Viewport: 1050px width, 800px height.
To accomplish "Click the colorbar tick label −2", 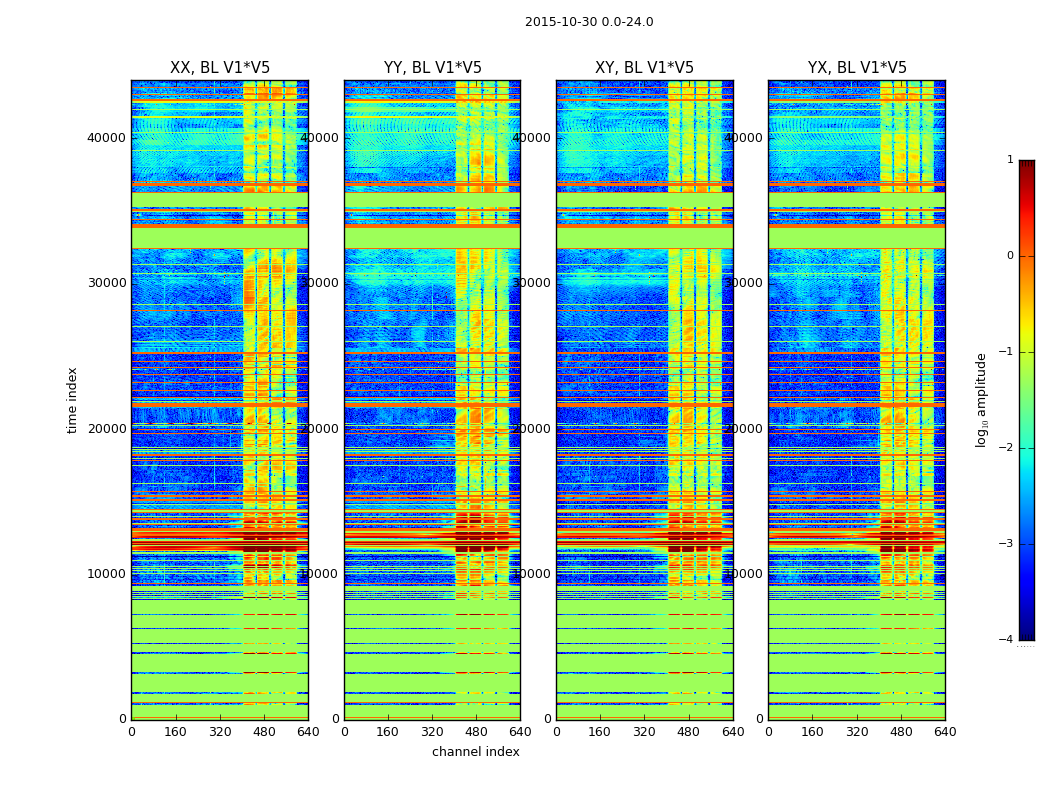I will [1006, 447].
